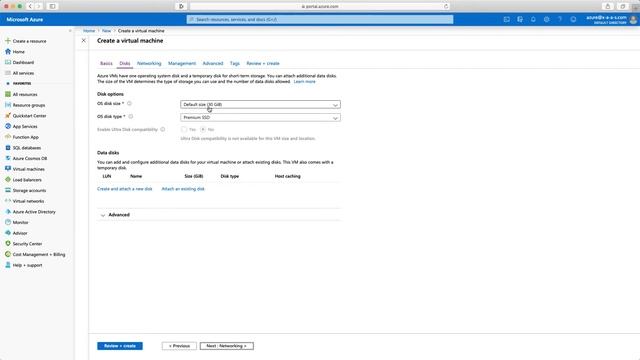This screenshot has width=640, height=360.
Task: Open Storage accounts icon
Action: click(x=8, y=190)
